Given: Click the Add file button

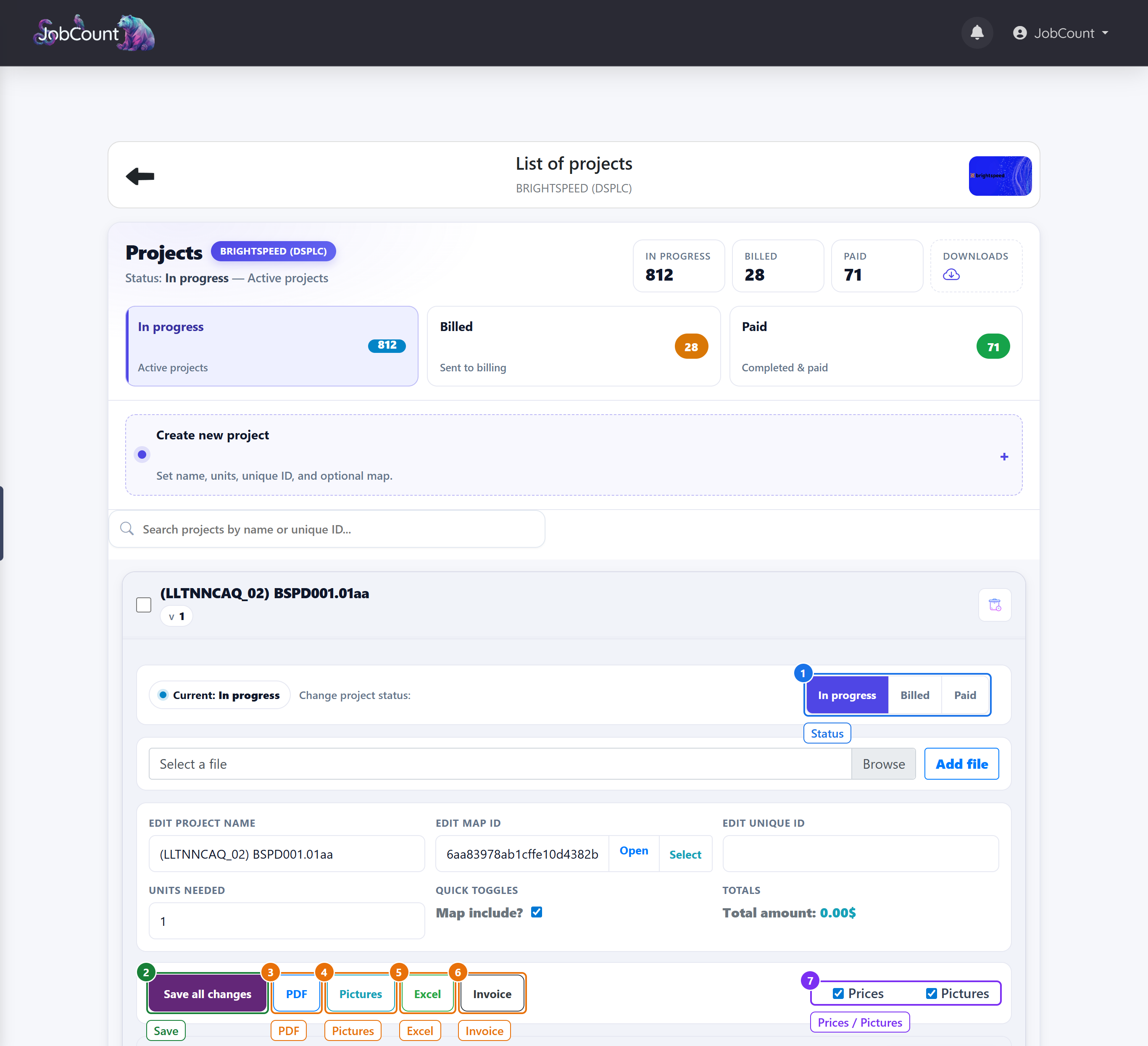Looking at the screenshot, I should [961, 764].
